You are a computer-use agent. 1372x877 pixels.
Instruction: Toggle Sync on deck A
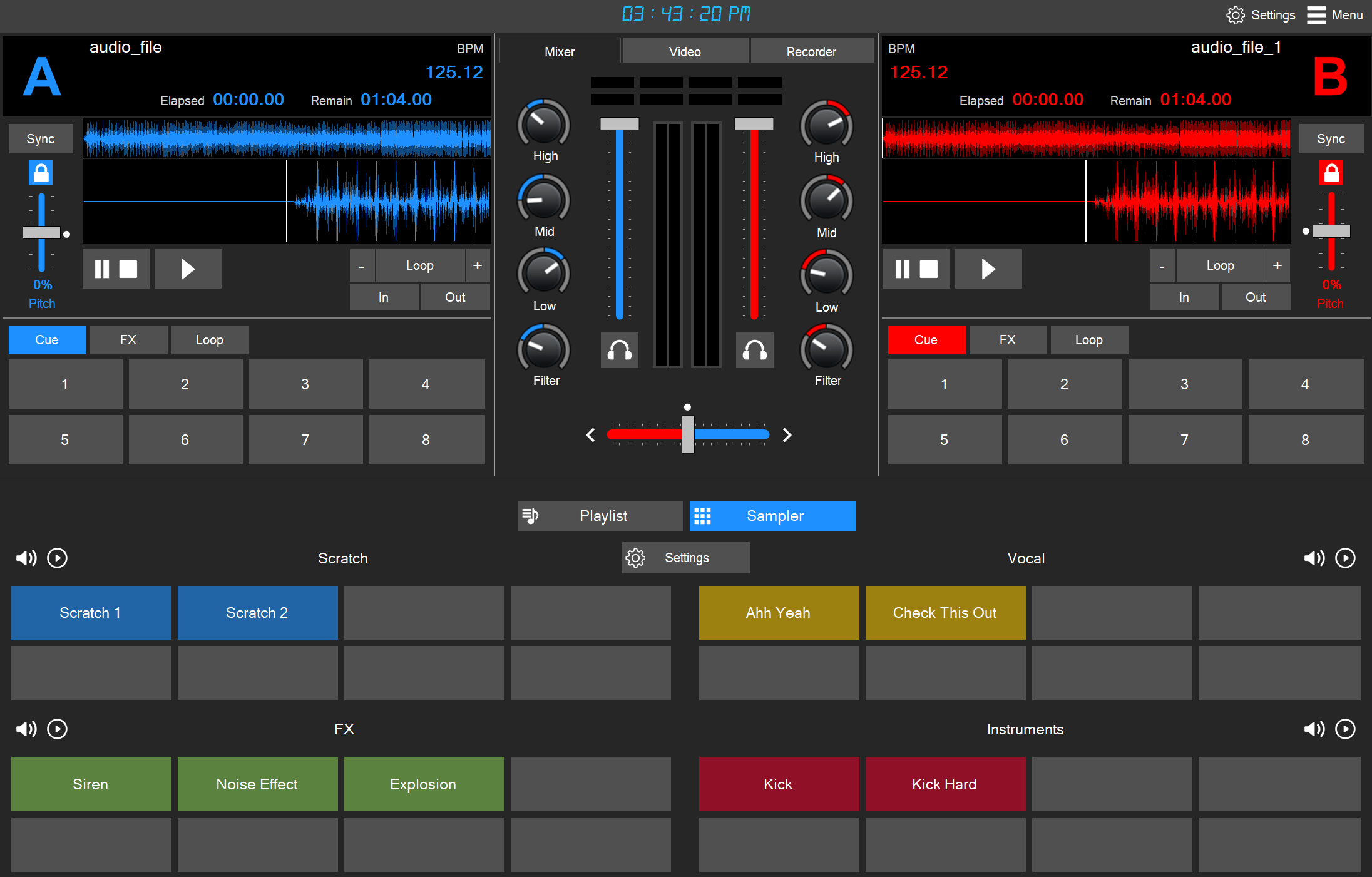40,138
